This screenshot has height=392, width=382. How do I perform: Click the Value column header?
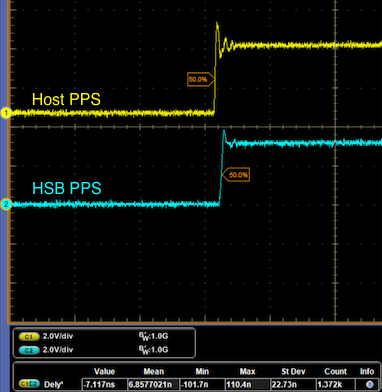pos(104,371)
